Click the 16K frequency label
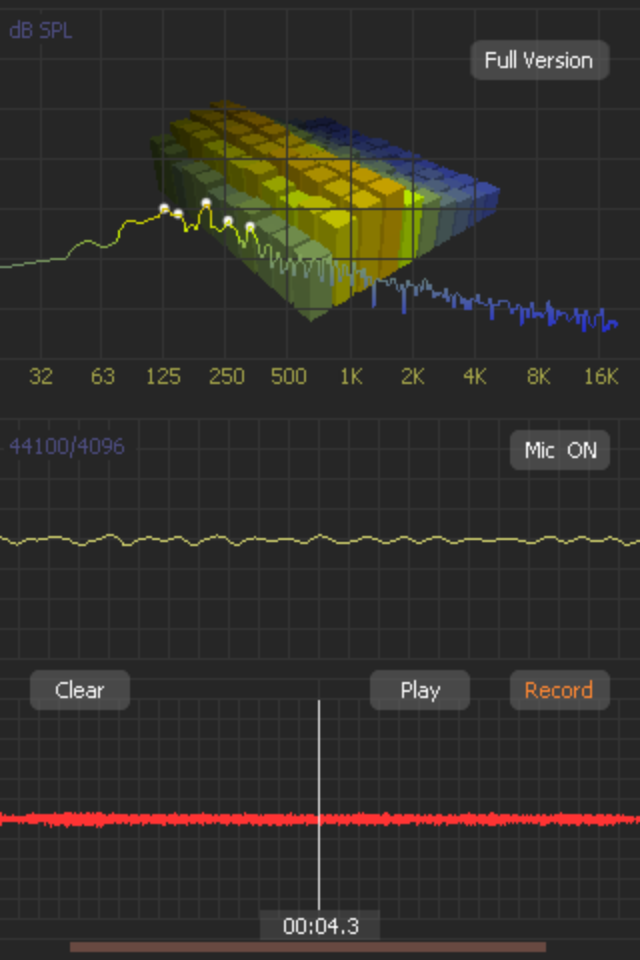640x960 pixels. pos(601,376)
